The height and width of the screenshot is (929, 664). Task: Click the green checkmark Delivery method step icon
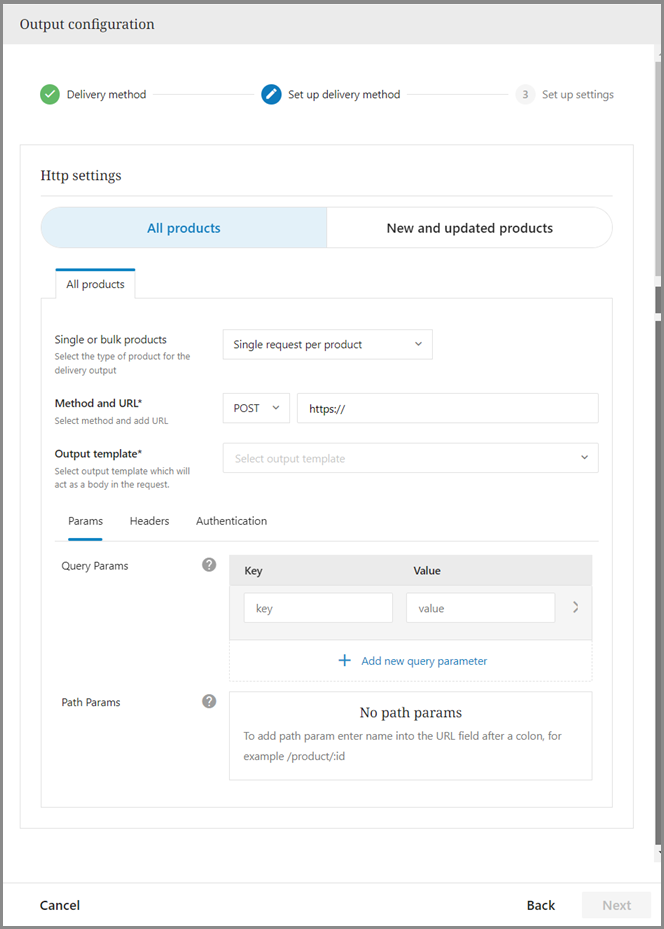[x=50, y=95]
